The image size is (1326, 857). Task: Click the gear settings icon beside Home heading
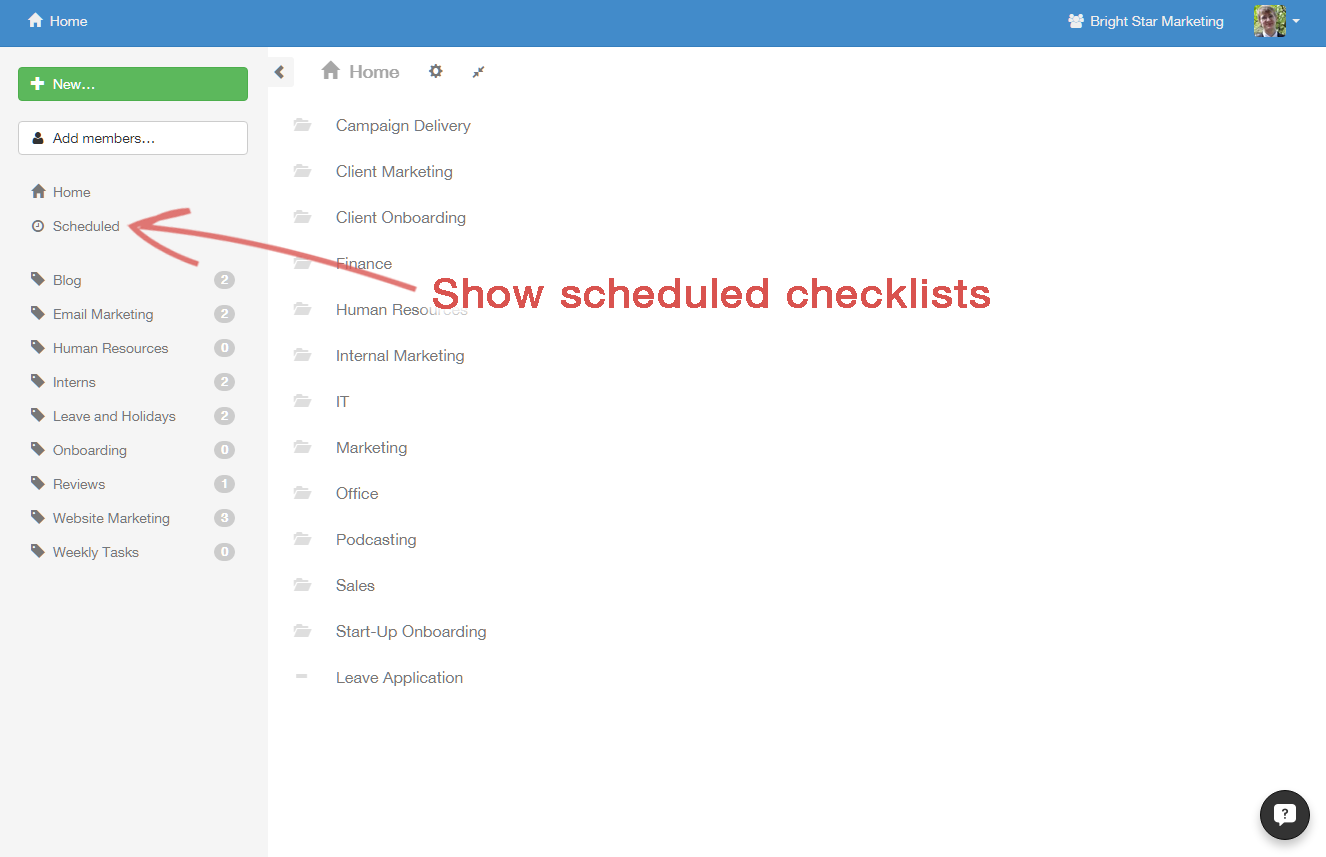[x=435, y=72]
